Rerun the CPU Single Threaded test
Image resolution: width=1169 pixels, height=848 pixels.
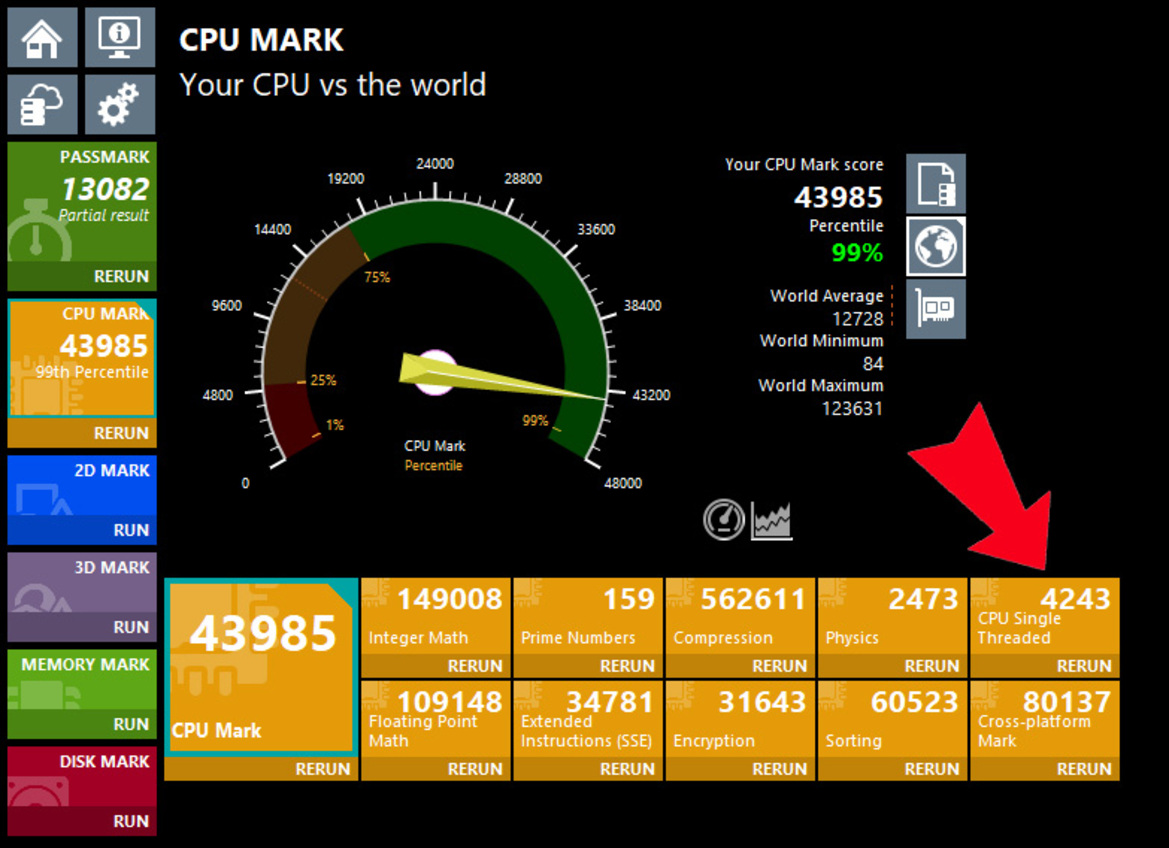[1084, 666]
